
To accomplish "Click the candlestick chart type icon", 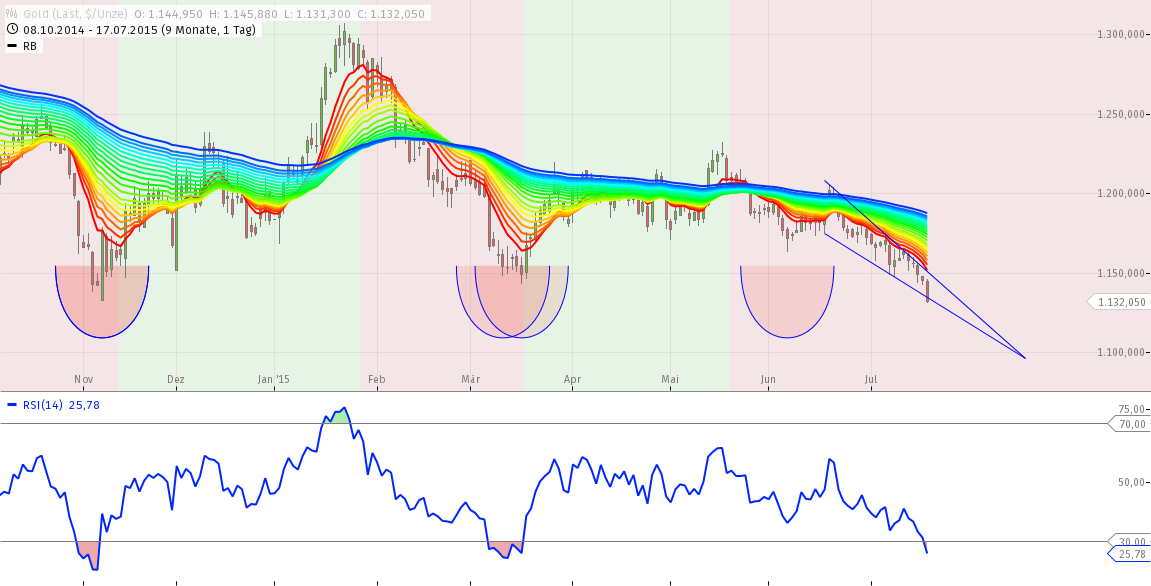I will click(x=12, y=14).
